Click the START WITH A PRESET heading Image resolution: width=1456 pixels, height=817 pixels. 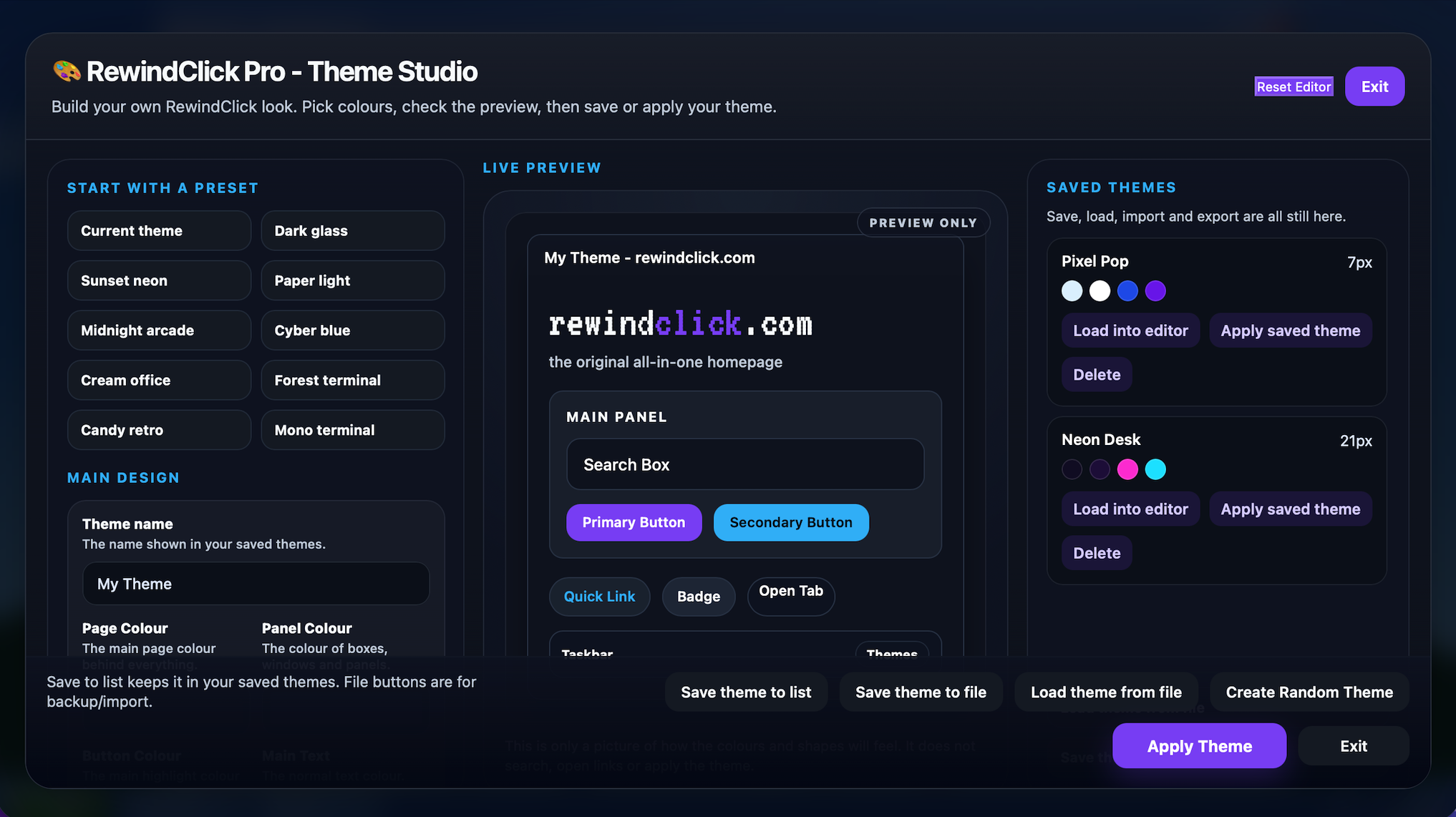coord(162,188)
